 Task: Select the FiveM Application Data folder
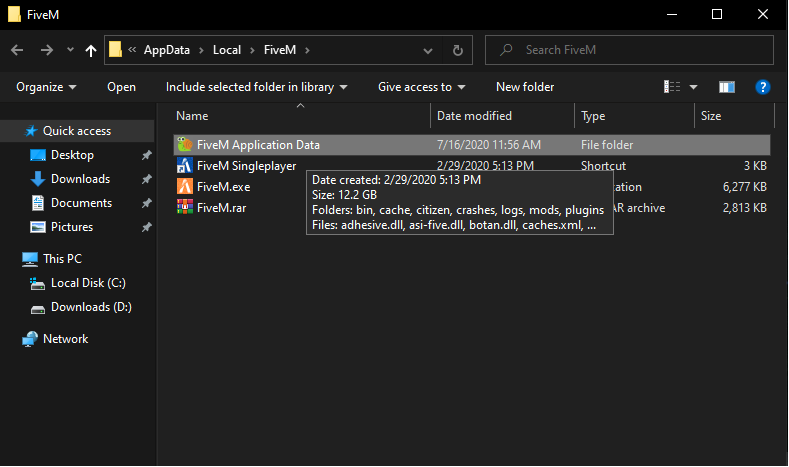[472, 145]
